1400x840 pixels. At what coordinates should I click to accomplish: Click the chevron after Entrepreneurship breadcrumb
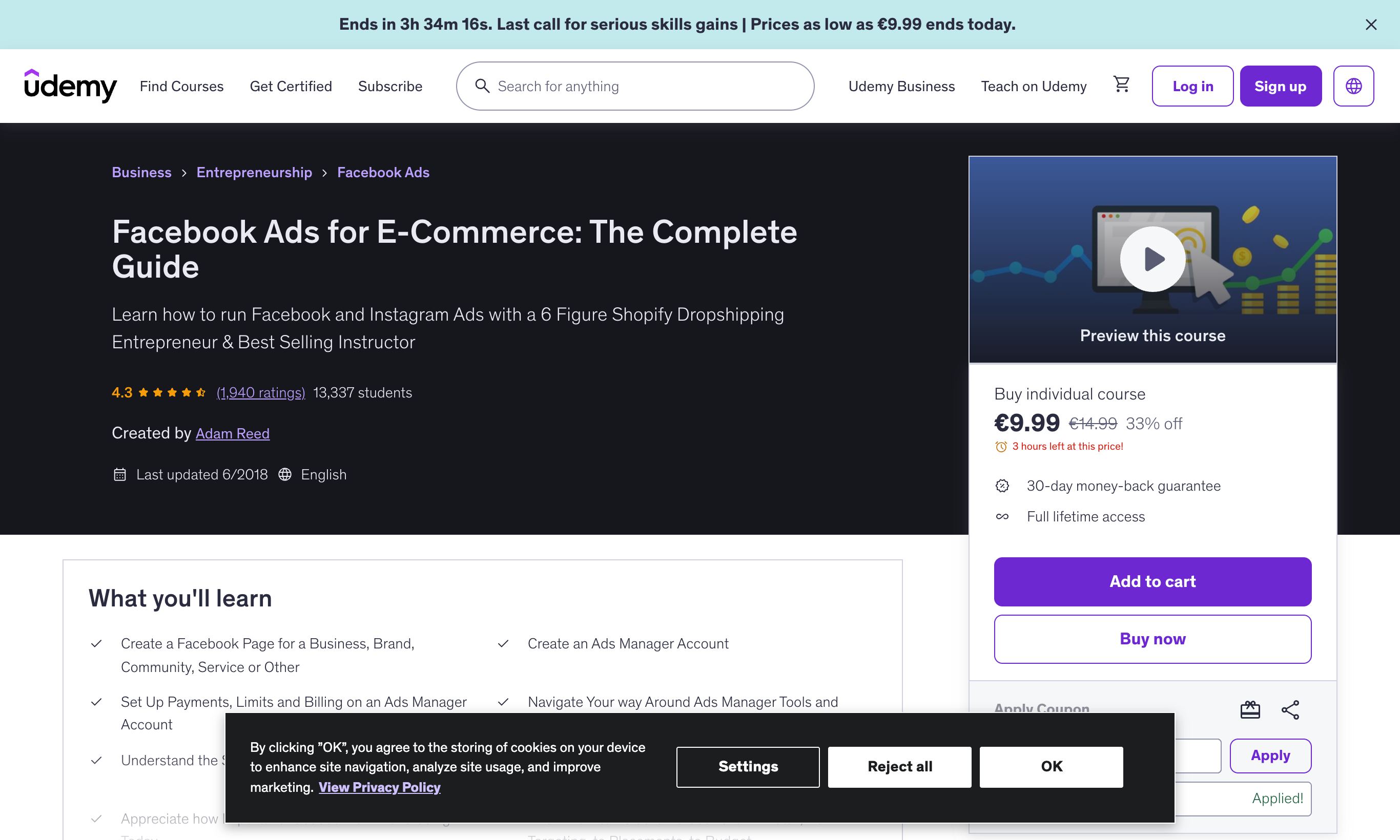(x=324, y=173)
